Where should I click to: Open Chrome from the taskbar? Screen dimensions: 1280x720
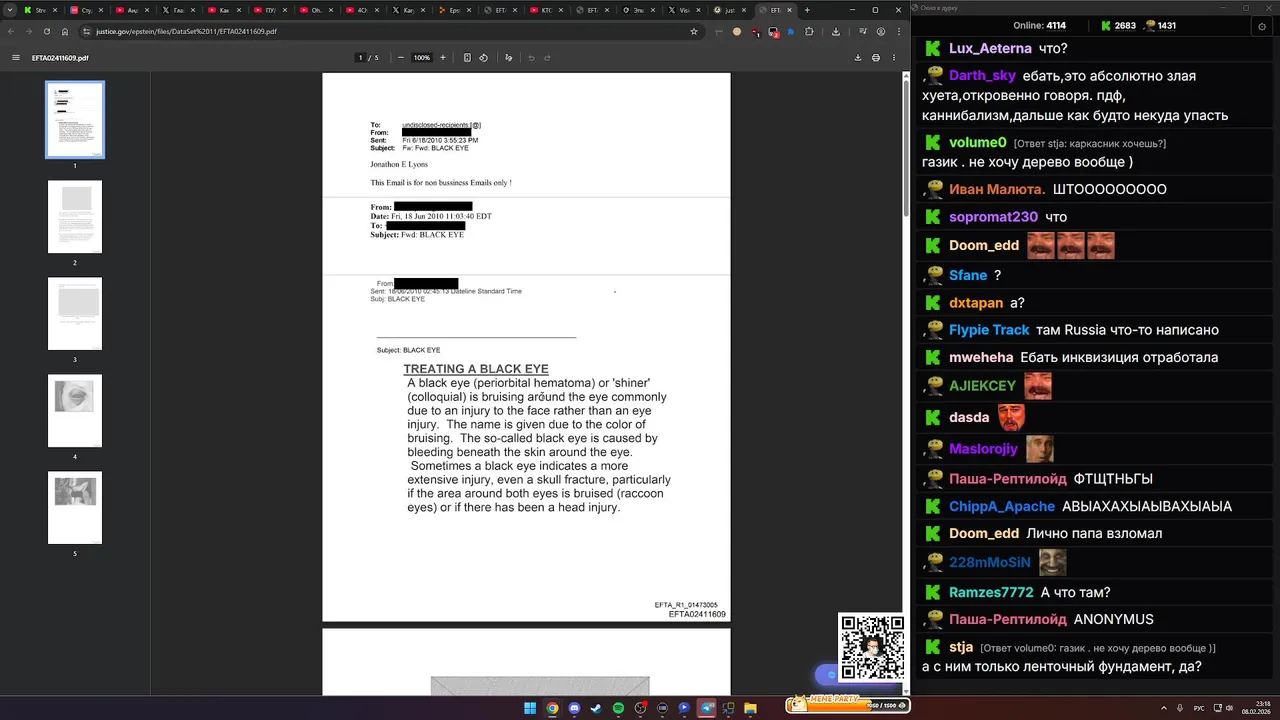[552, 708]
